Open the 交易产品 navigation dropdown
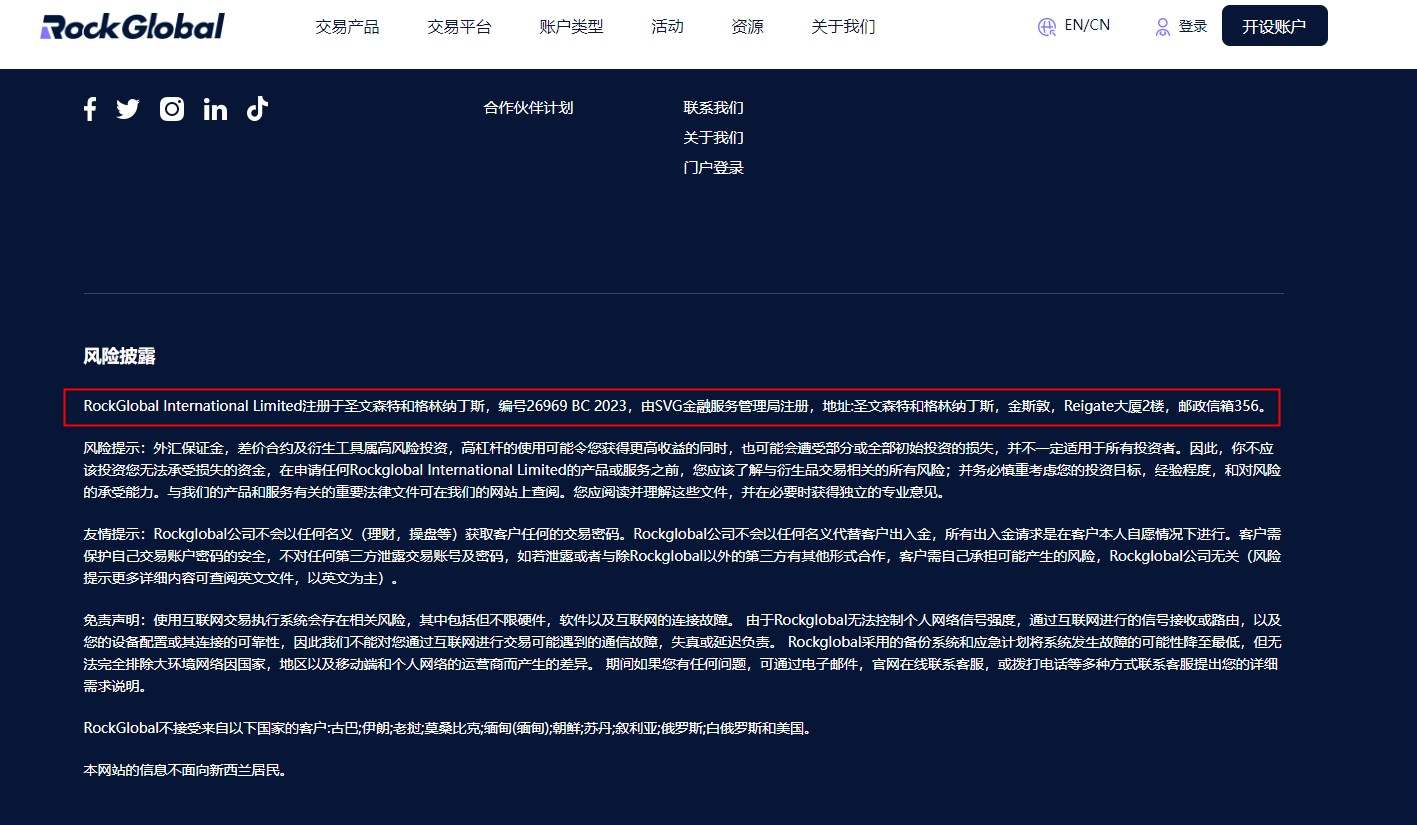Image resolution: width=1417 pixels, height=825 pixels. point(347,27)
